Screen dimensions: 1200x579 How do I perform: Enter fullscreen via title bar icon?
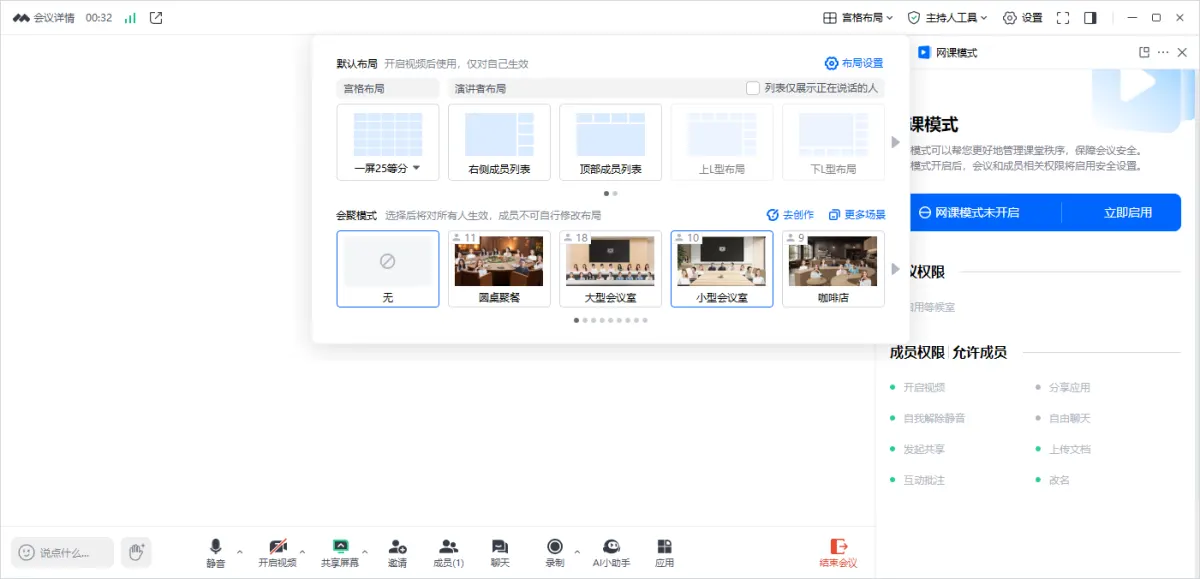pyautogui.click(x=1063, y=18)
